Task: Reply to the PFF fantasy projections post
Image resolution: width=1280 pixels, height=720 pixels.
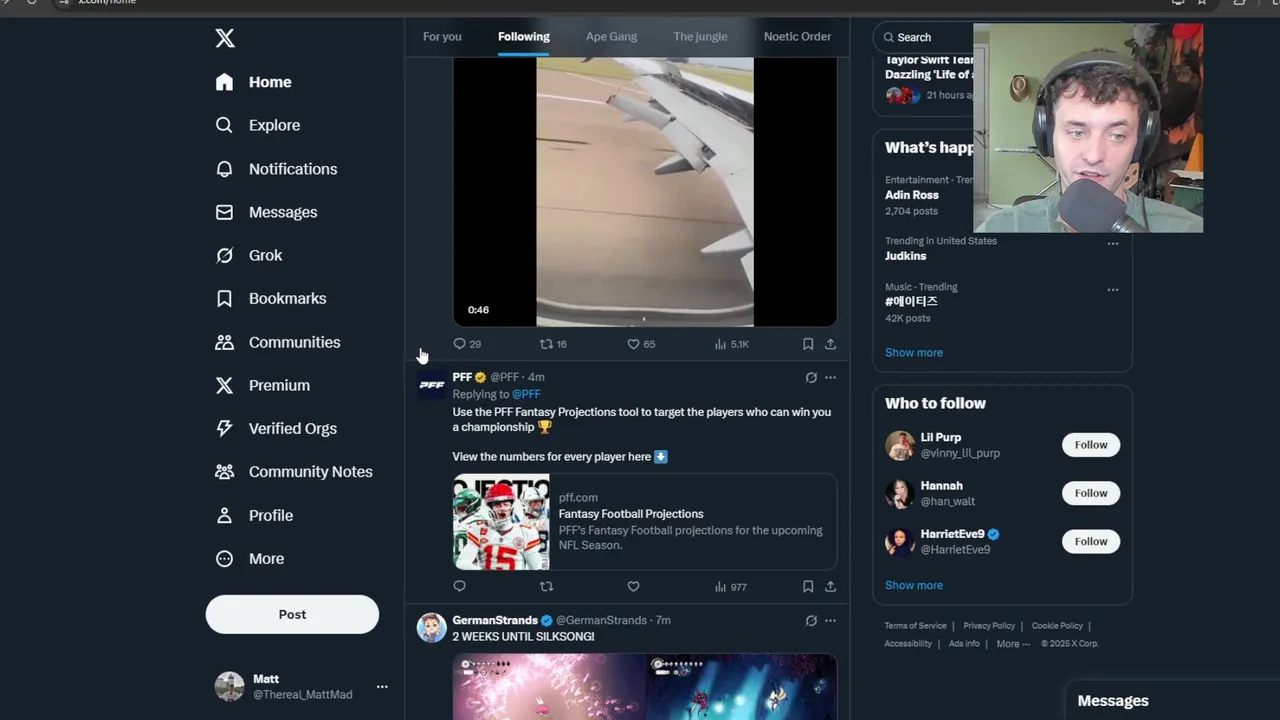Action: pos(460,587)
